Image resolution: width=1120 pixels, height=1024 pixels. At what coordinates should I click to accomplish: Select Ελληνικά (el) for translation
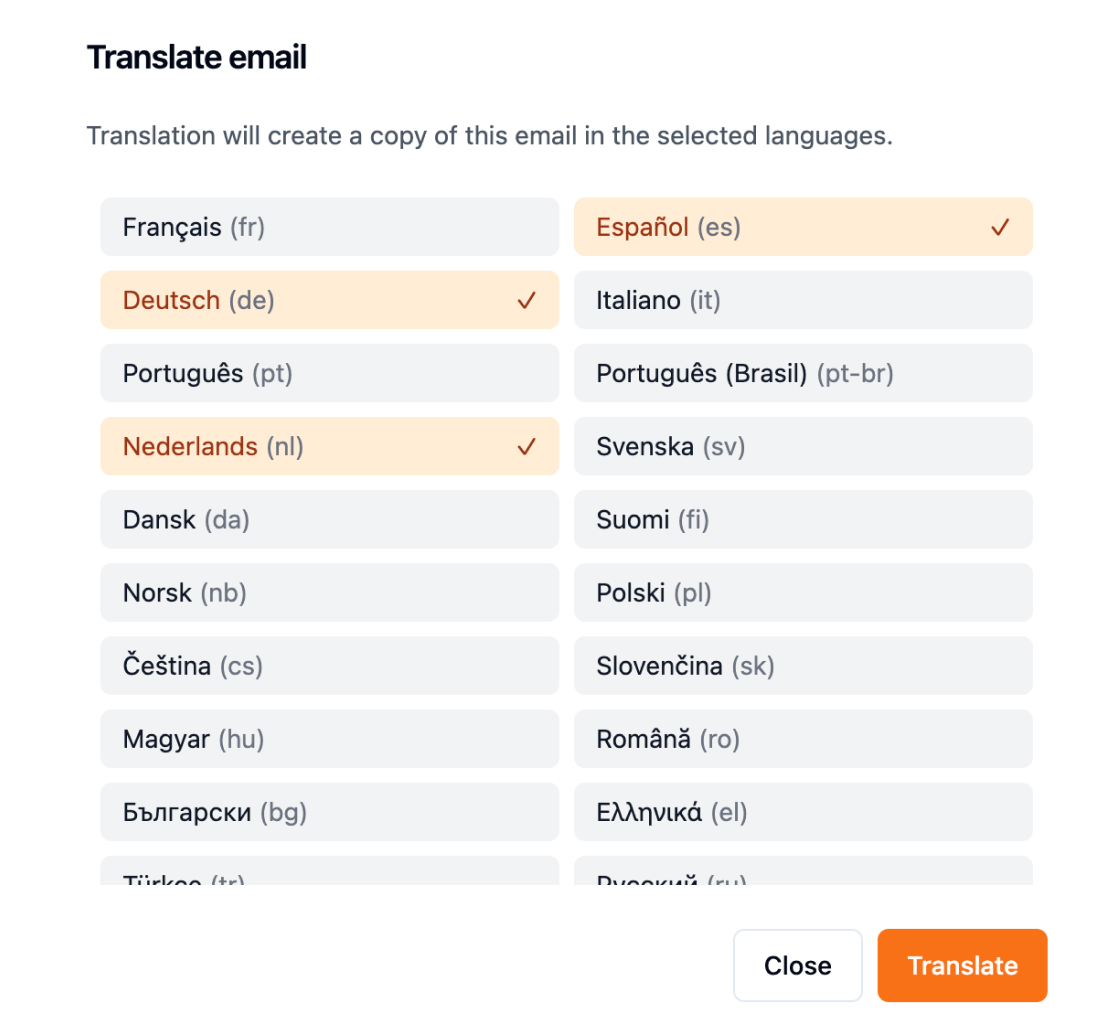click(803, 812)
